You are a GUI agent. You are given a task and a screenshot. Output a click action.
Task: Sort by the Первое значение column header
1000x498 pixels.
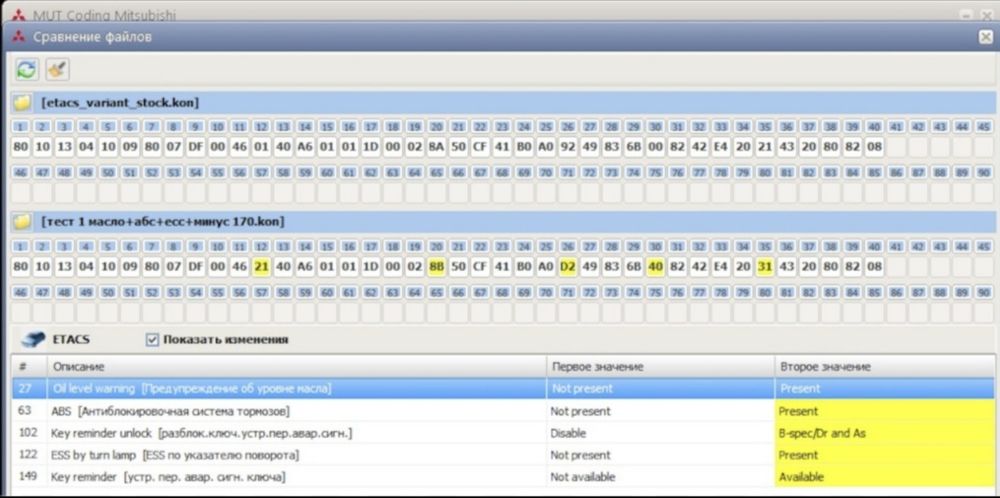point(660,367)
